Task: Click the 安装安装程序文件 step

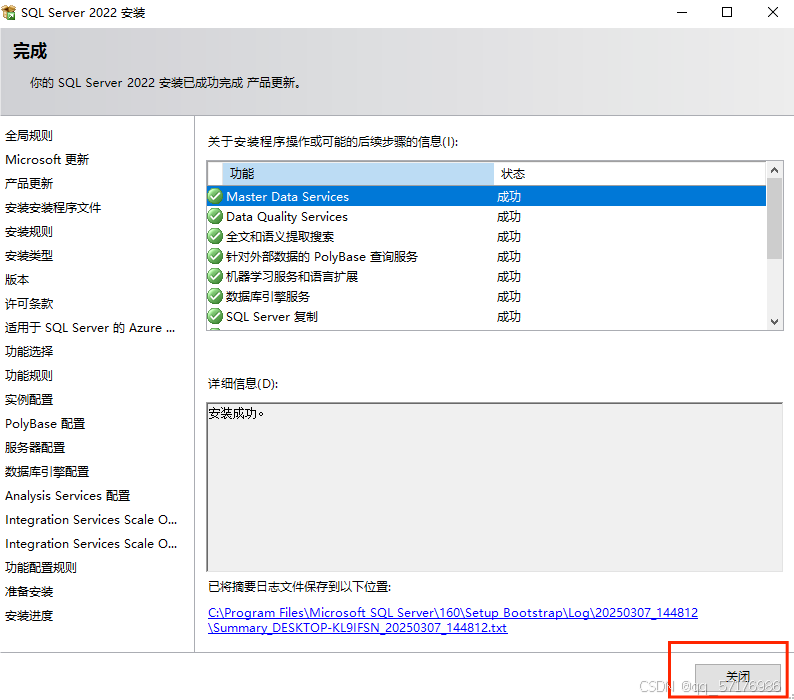Action: (53, 208)
